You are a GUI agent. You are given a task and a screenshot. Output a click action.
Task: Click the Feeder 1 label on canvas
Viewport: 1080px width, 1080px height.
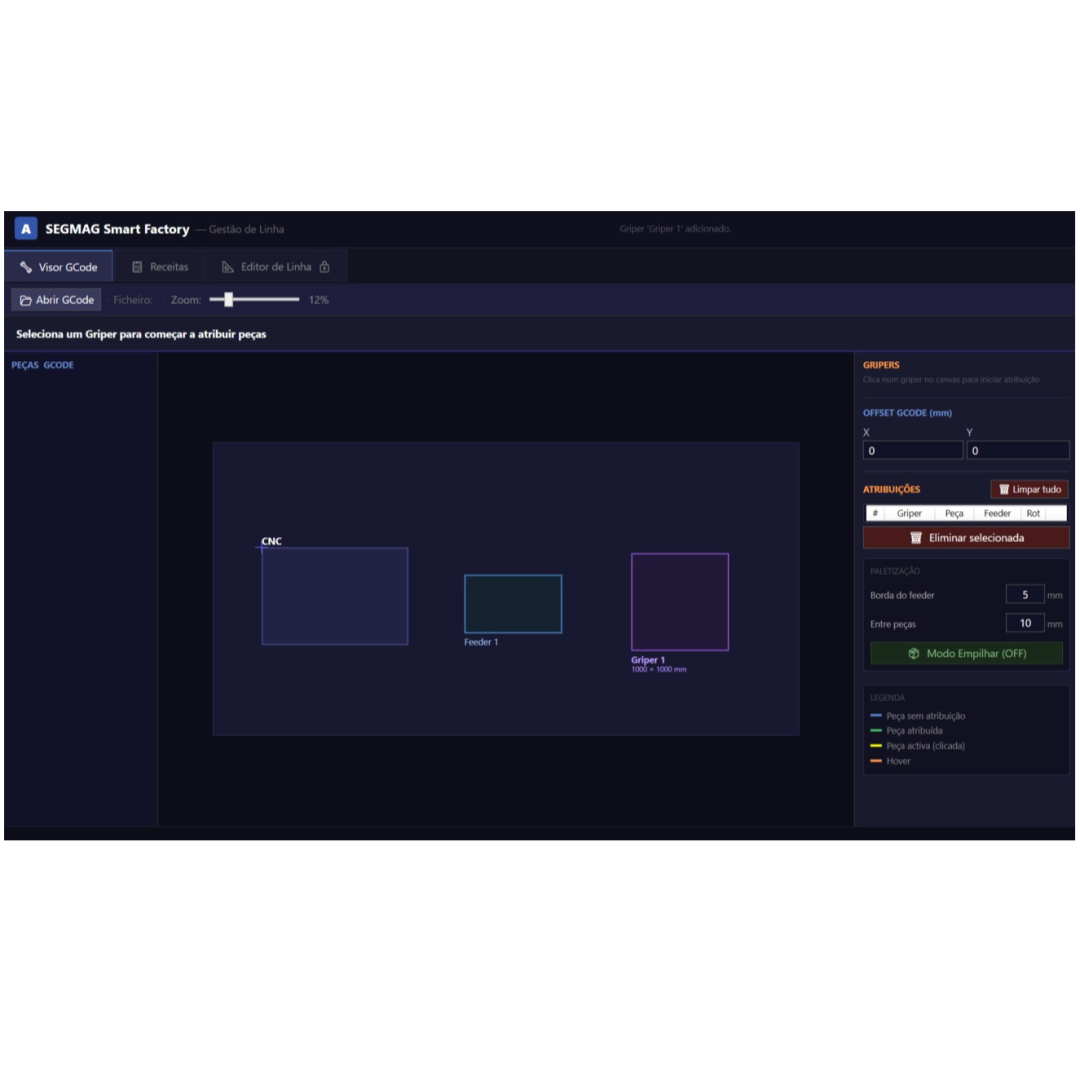click(481, 642)
